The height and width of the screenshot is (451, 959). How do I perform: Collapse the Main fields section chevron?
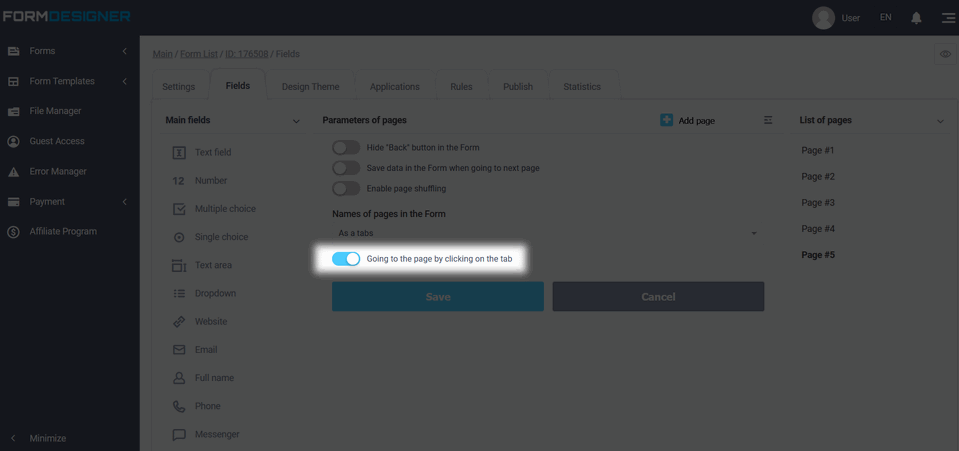click(x=296, y=121)
